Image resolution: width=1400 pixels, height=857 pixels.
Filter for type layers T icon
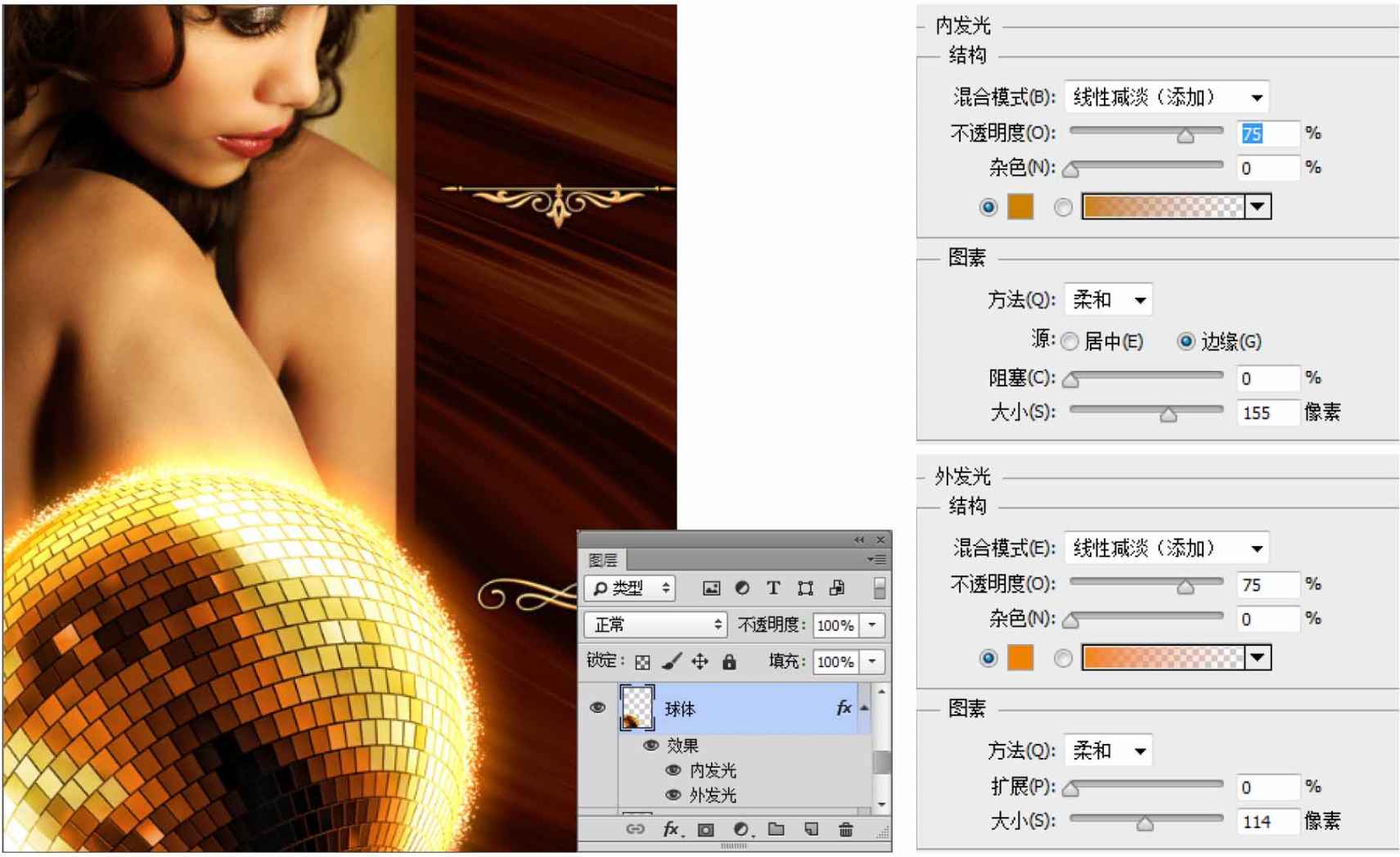[x=773, y=588]
